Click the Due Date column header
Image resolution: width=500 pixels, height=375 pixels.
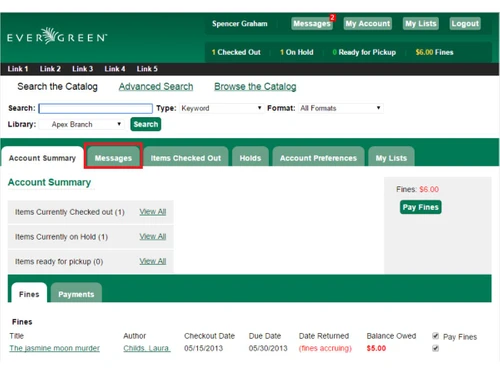[265, 336]
